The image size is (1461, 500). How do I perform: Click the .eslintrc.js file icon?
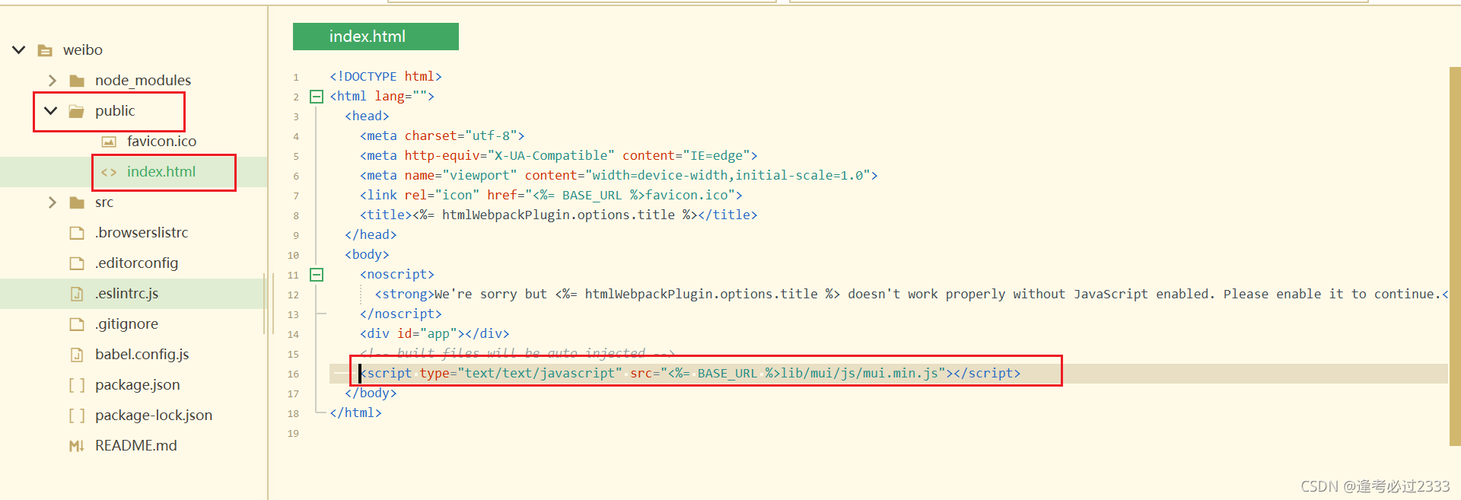77,294
